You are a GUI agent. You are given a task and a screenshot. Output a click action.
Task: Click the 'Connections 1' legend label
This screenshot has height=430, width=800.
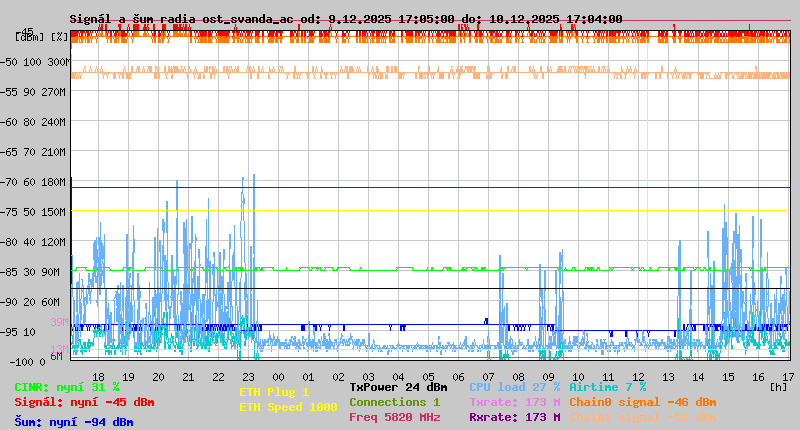pos(394,402)
